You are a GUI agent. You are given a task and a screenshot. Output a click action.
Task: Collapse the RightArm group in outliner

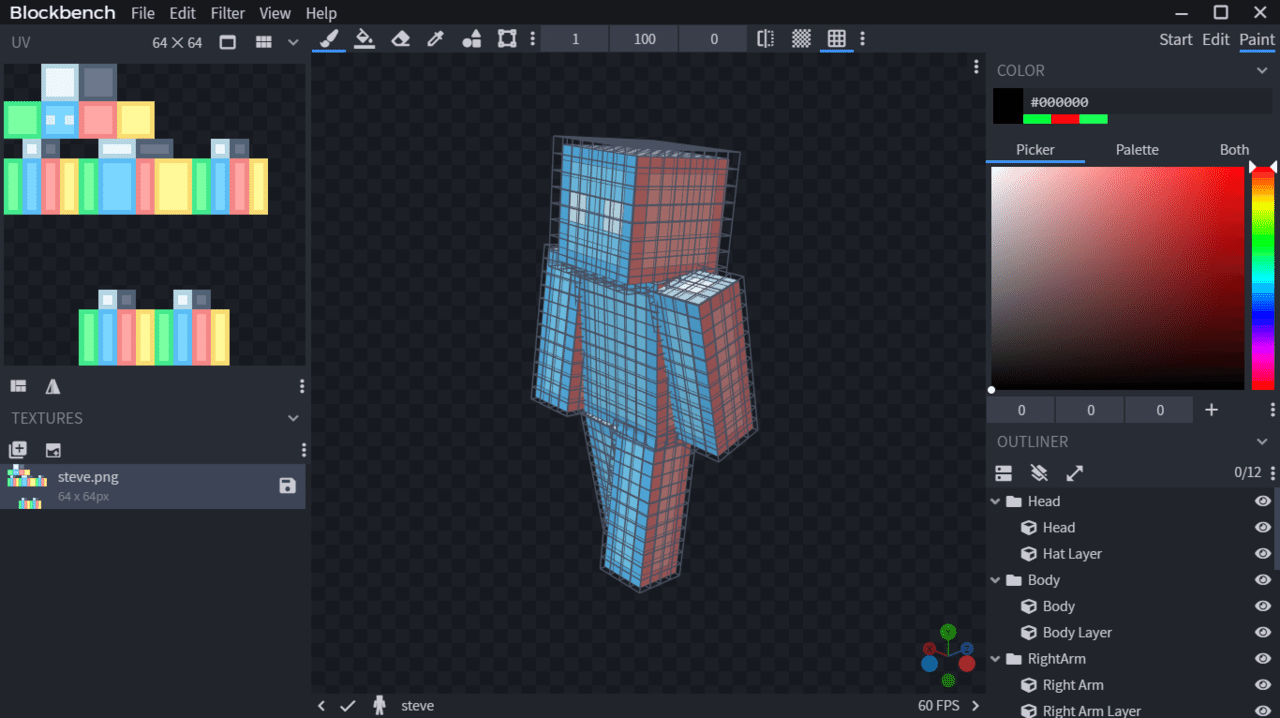pyautogui.click(x=995, y=660)
